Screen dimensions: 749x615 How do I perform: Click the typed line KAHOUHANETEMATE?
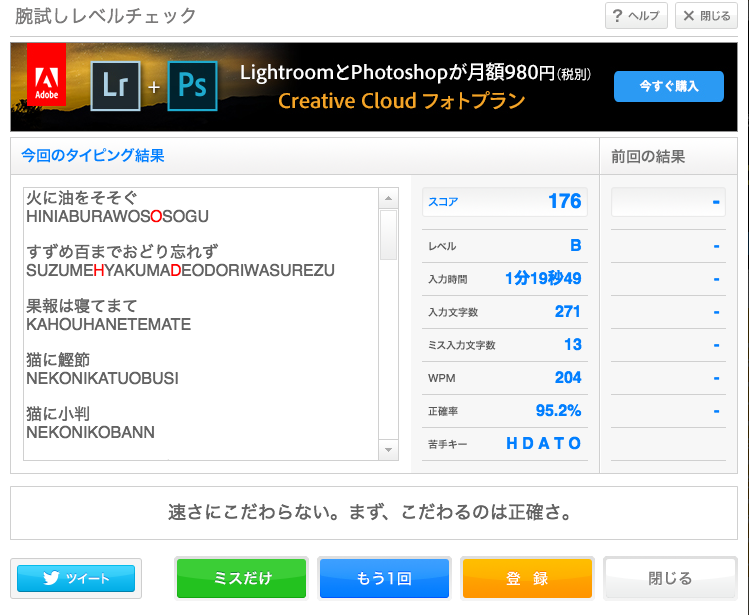108,325
